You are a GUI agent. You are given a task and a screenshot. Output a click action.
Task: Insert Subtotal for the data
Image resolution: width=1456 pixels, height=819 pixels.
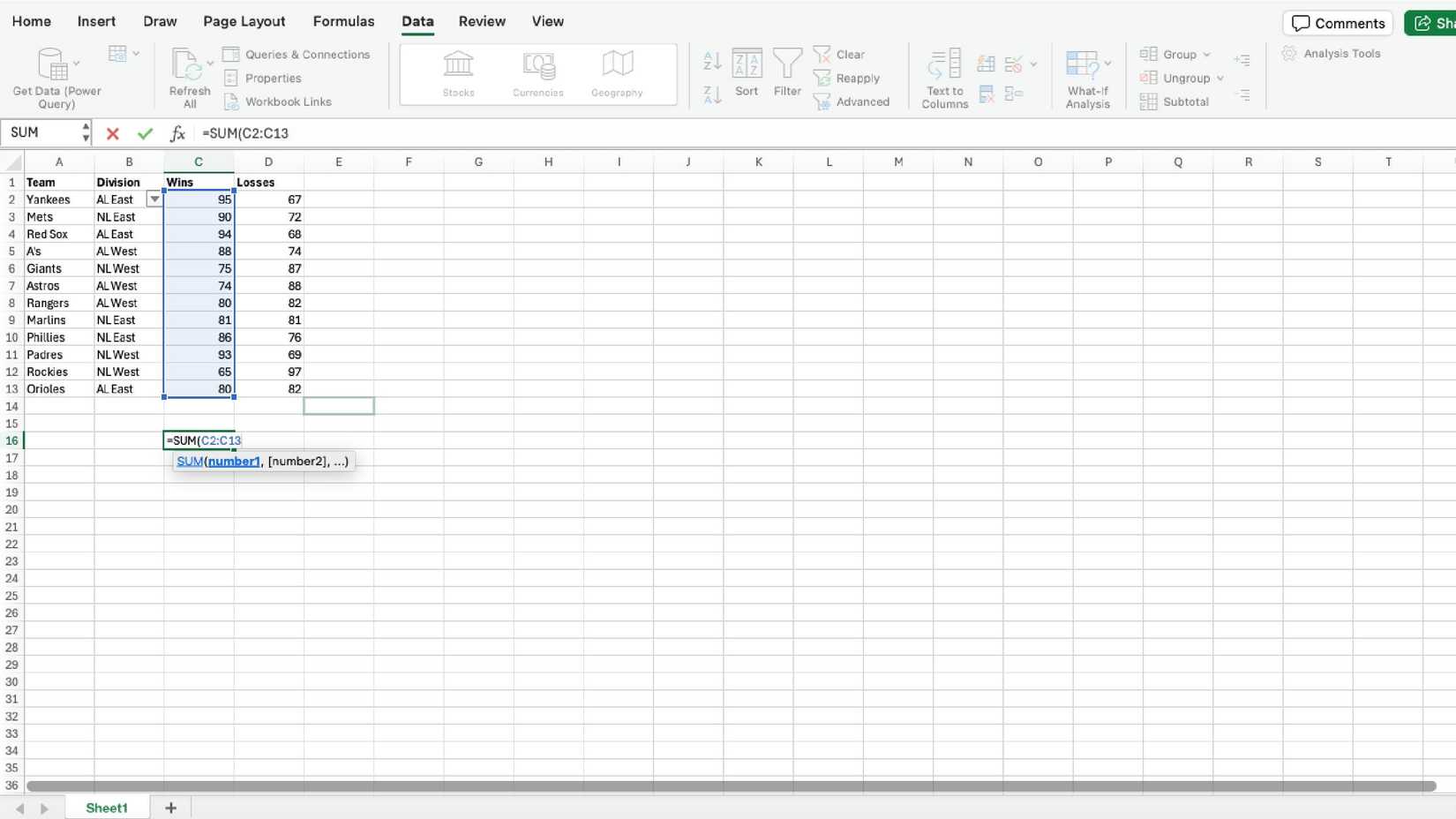pyautogui.click(x=1174, y=101)
